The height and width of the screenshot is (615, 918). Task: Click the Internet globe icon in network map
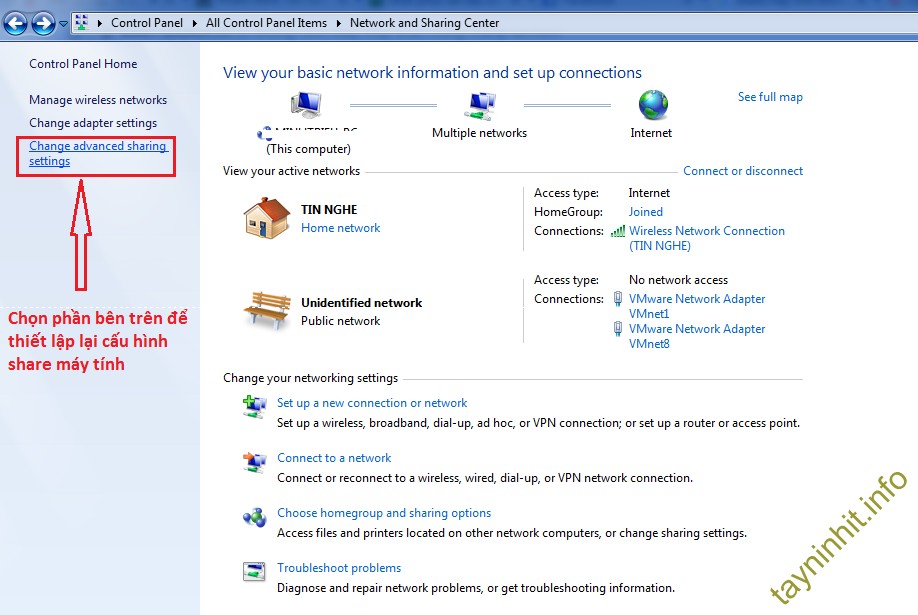[x=652, y=105]
